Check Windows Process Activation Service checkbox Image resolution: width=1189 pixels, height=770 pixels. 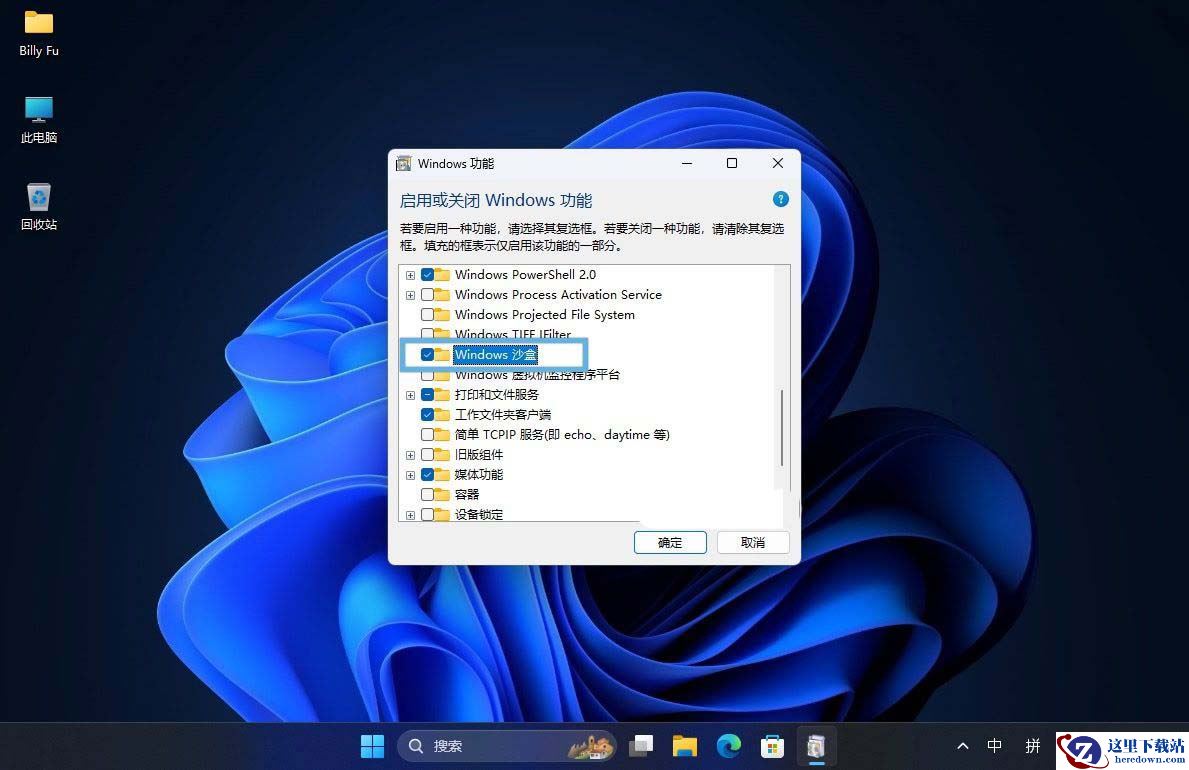click(x=428, y=294)
